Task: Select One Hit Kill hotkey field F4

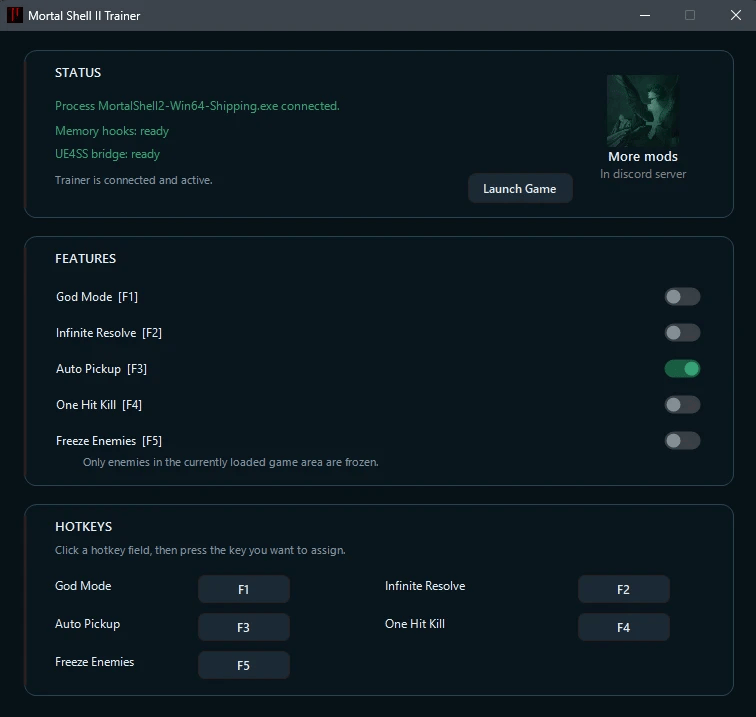Action: (623, 627)
